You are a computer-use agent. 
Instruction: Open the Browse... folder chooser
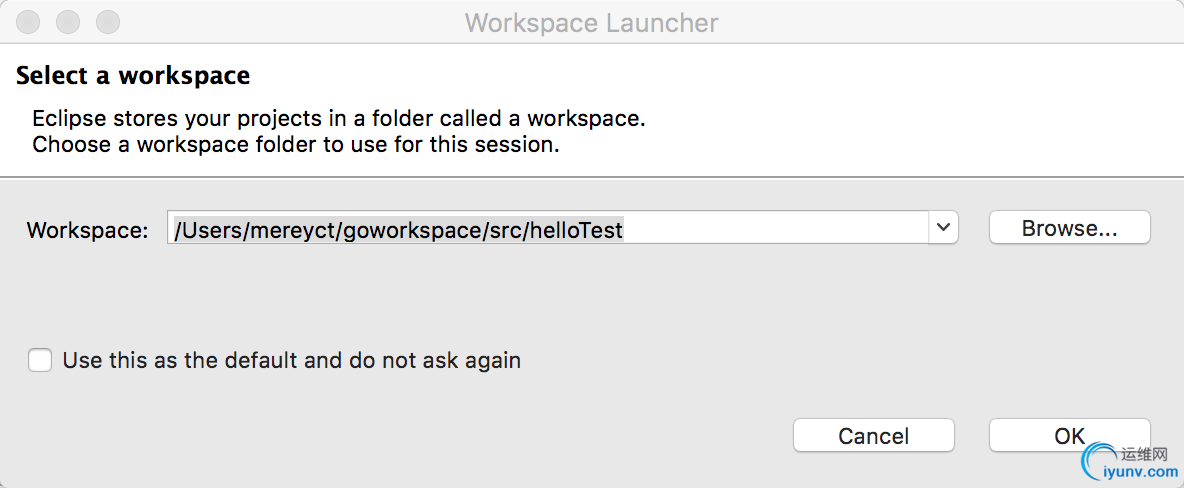pyautogui.click(x=1069, y=228)
